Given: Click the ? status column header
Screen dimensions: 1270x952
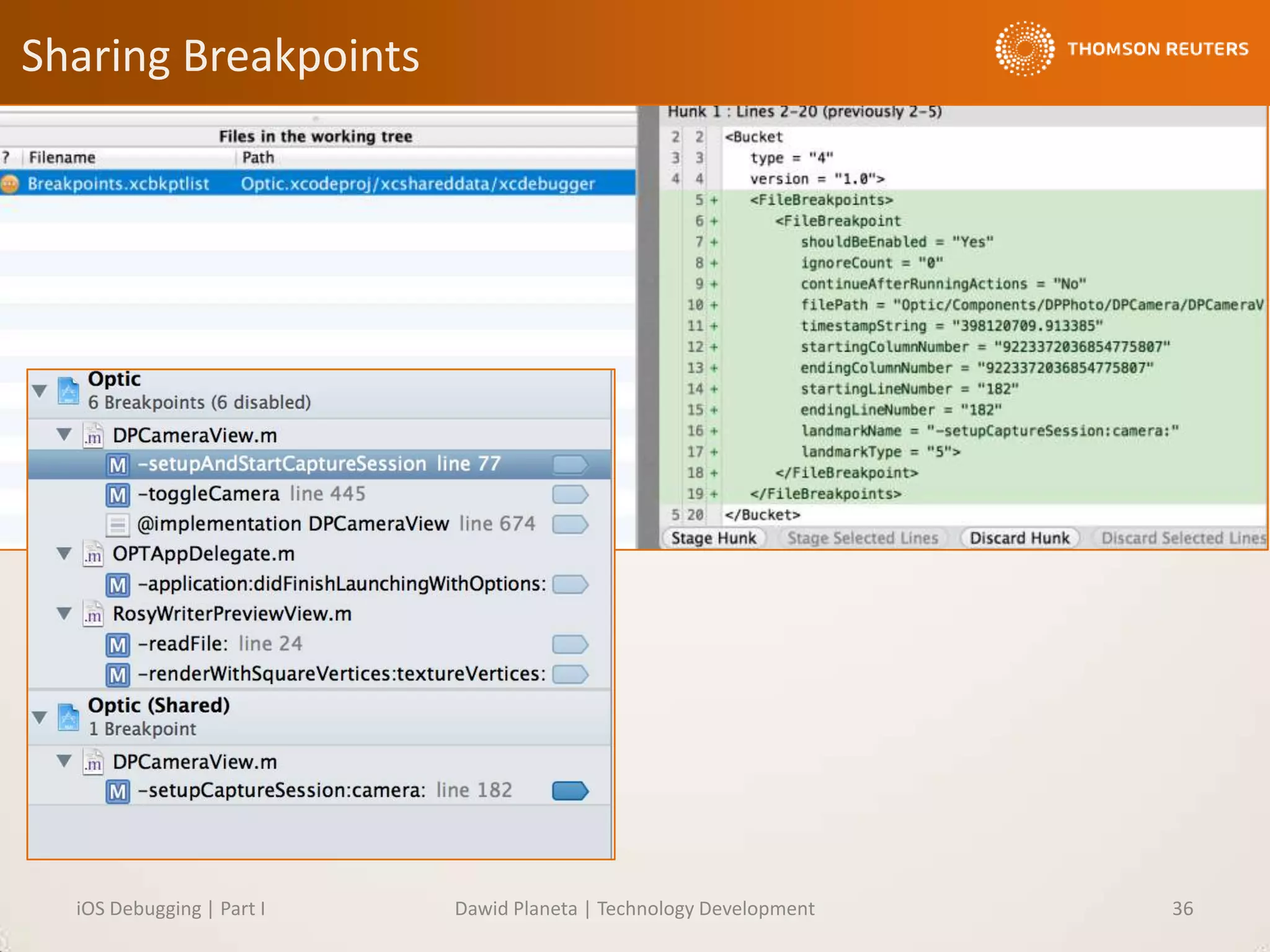Looking at the screenshot, I should click(6, 157).
